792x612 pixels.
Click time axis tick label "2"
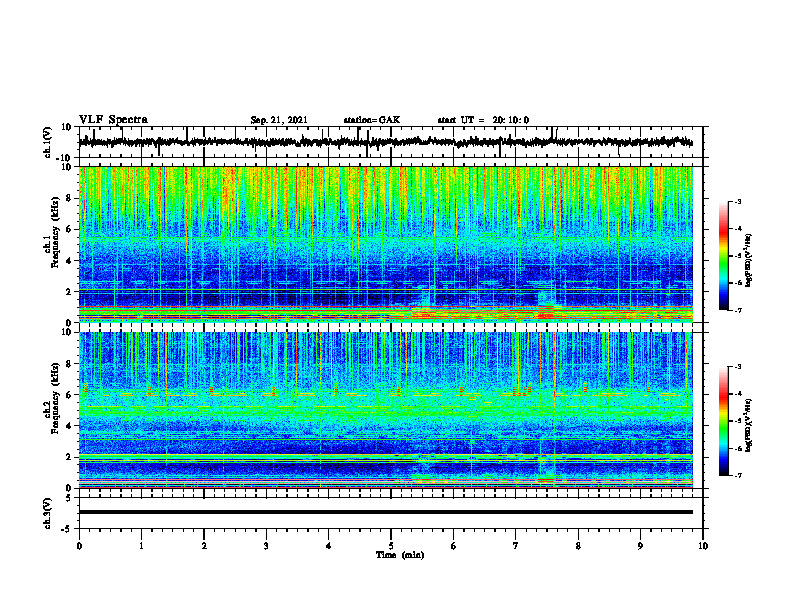point(204,546)
